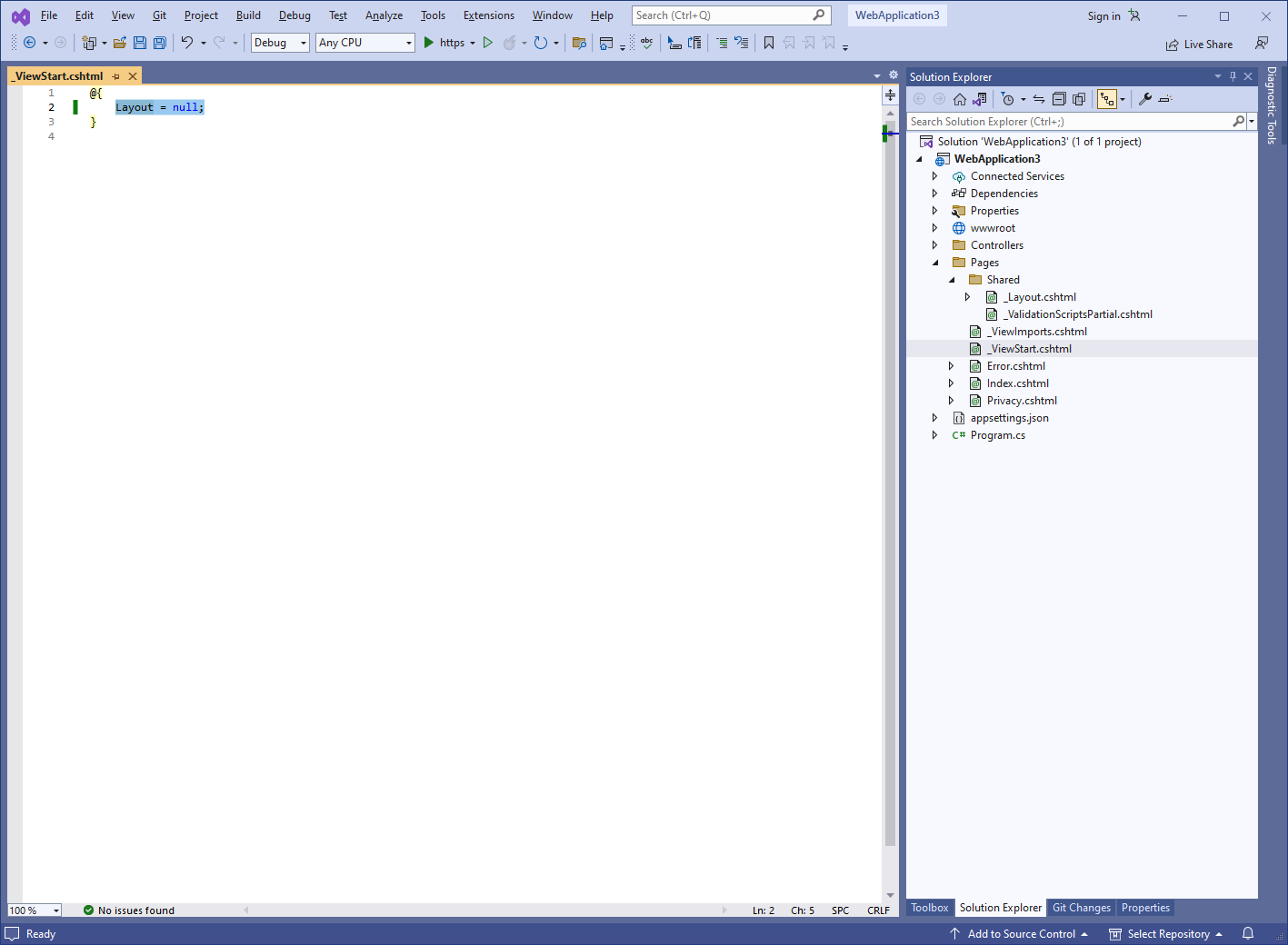Toggle auto-hide pin on Solution Explorer
The image size is (1288, 945).
point(1233,76)
